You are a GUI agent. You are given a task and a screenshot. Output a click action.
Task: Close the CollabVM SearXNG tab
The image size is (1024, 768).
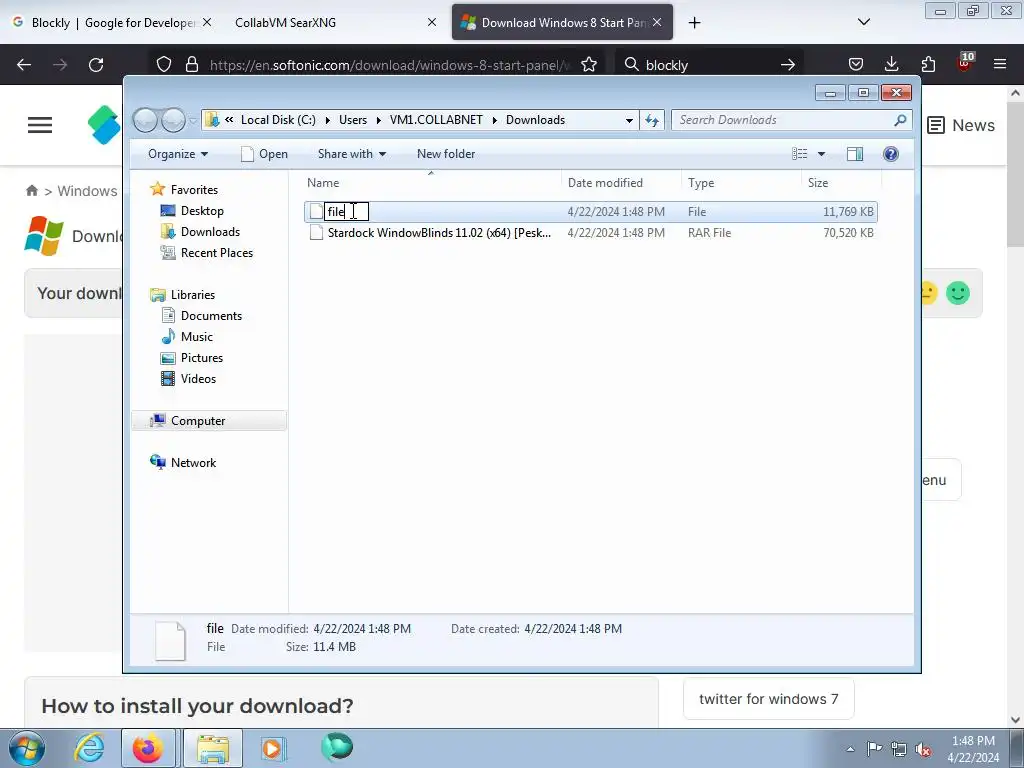[x=432, y=22]
